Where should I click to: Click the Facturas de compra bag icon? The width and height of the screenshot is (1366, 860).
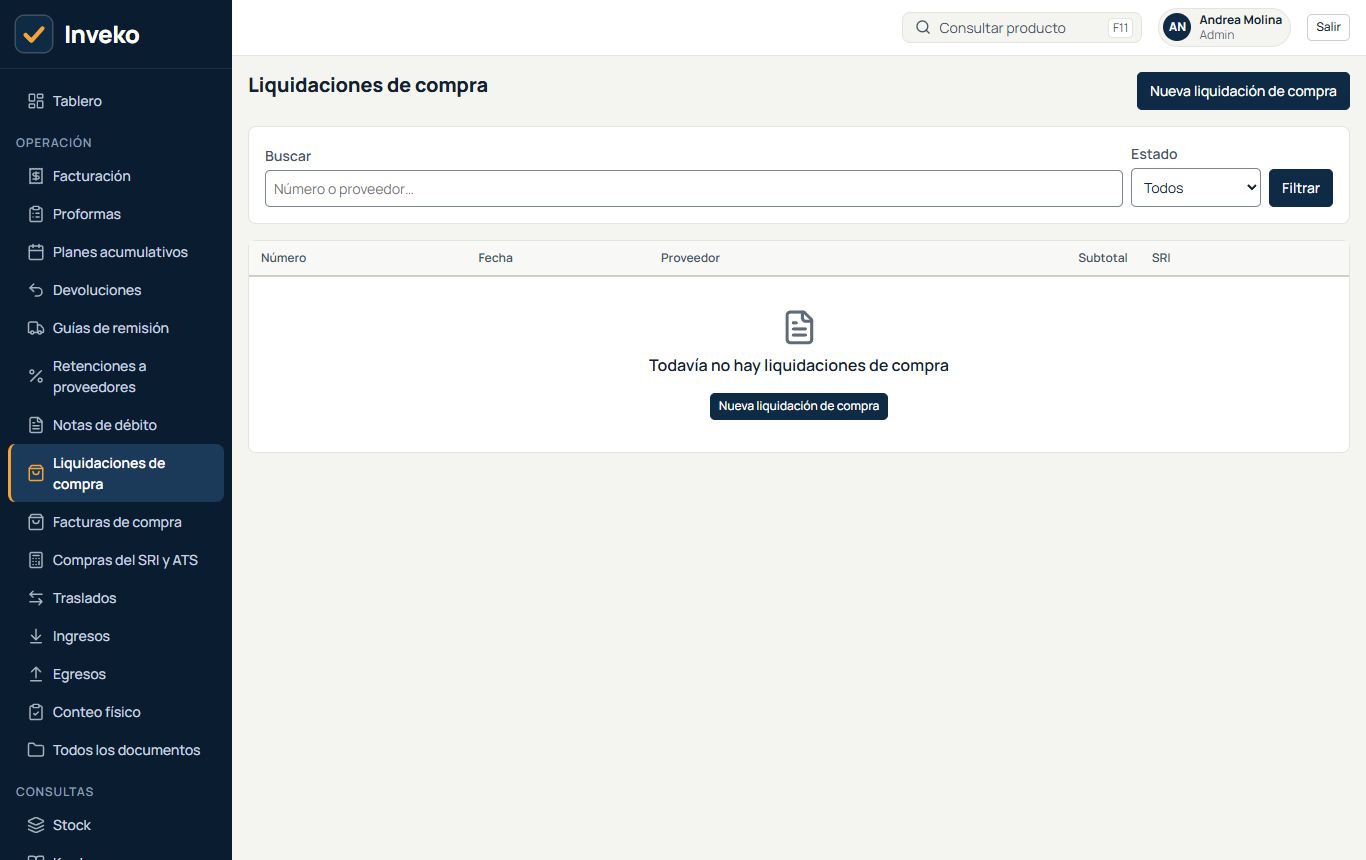coord(36,522)
